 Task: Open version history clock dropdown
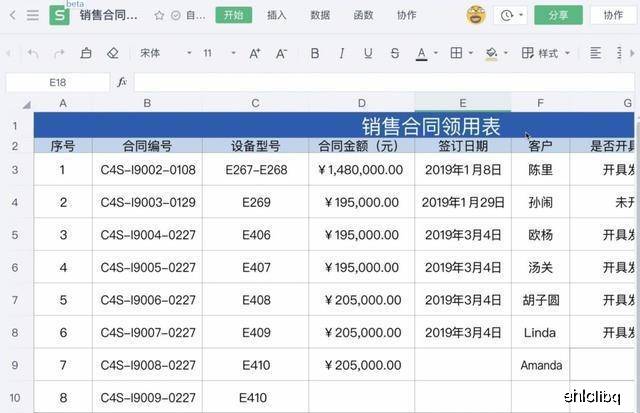coord(510,16)
